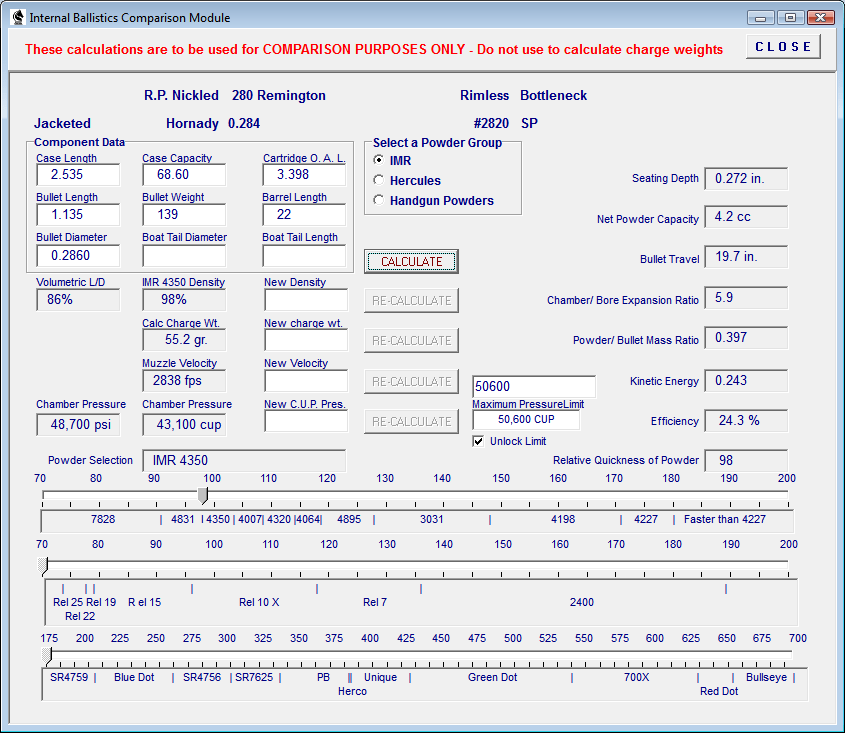The image size is (845, 733).
Task: Click the Case Capacity input box
Action: click(x=184, y=175)
